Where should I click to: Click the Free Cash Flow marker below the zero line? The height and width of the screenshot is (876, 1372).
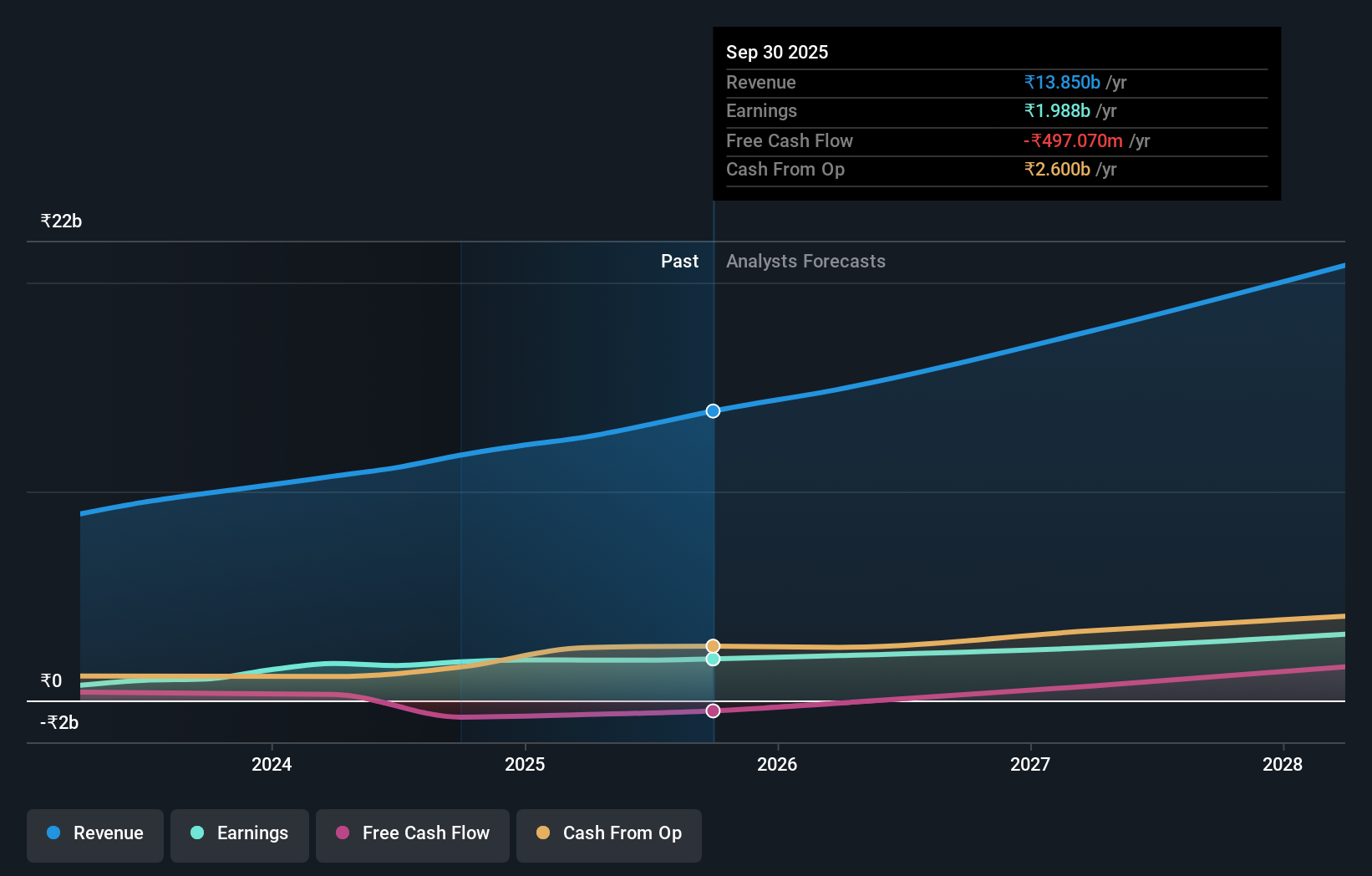click(713, 710)
